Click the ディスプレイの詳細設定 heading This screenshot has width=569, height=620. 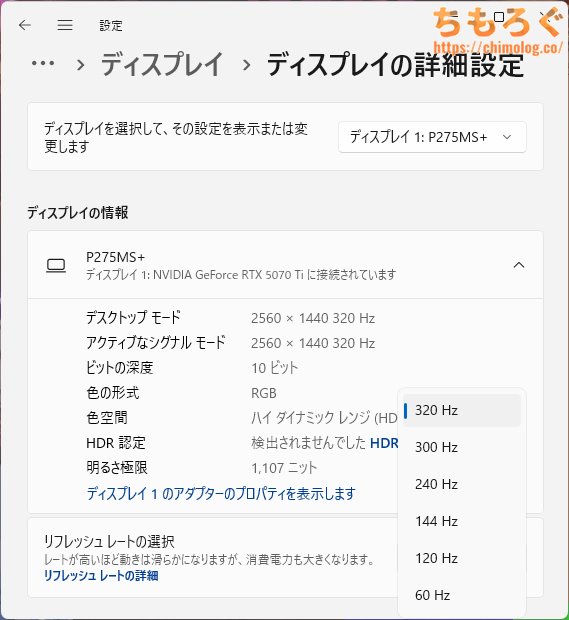[395, 65]
